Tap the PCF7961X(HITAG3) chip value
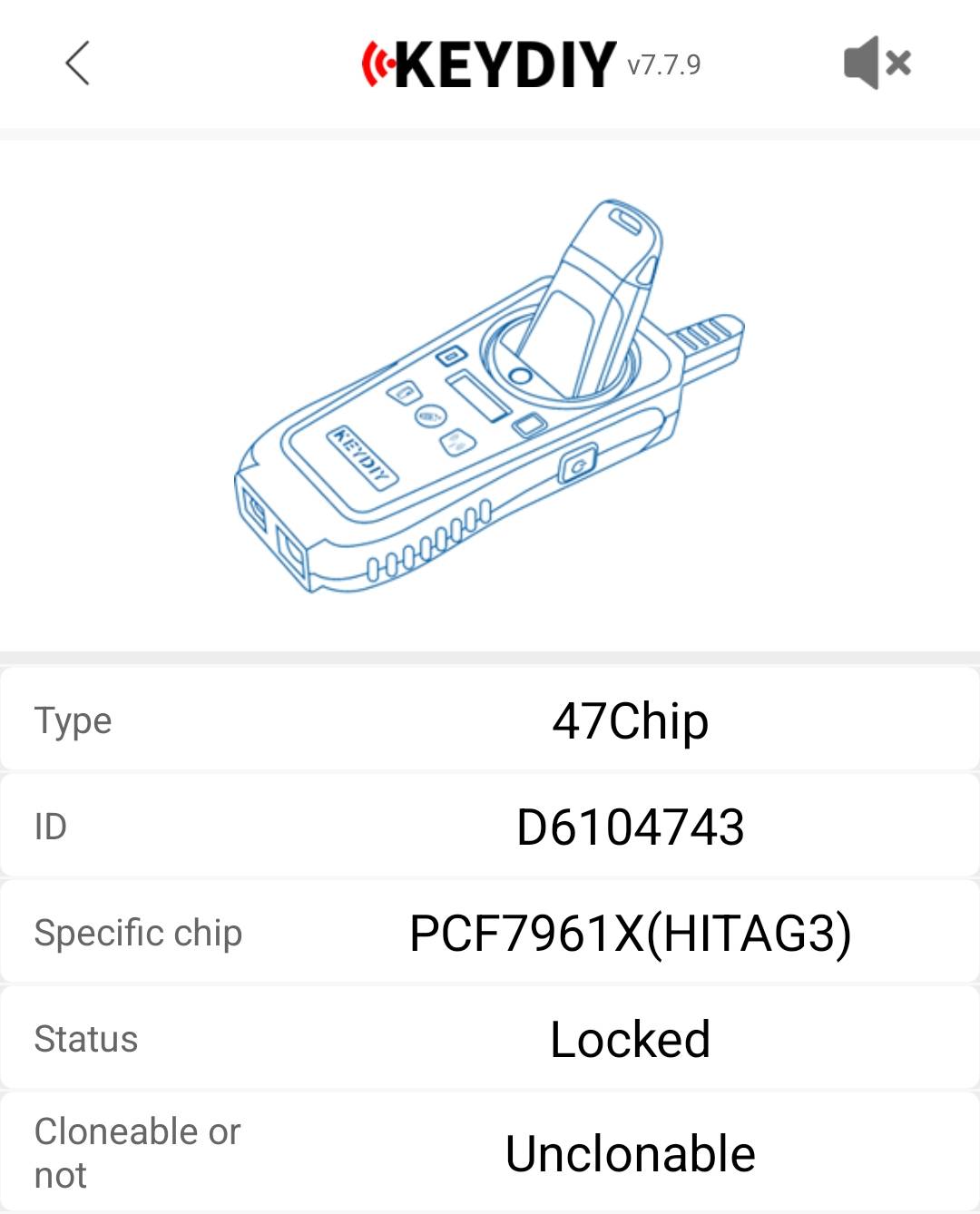Screen dimensions: 980x1214 click(631, 933)
